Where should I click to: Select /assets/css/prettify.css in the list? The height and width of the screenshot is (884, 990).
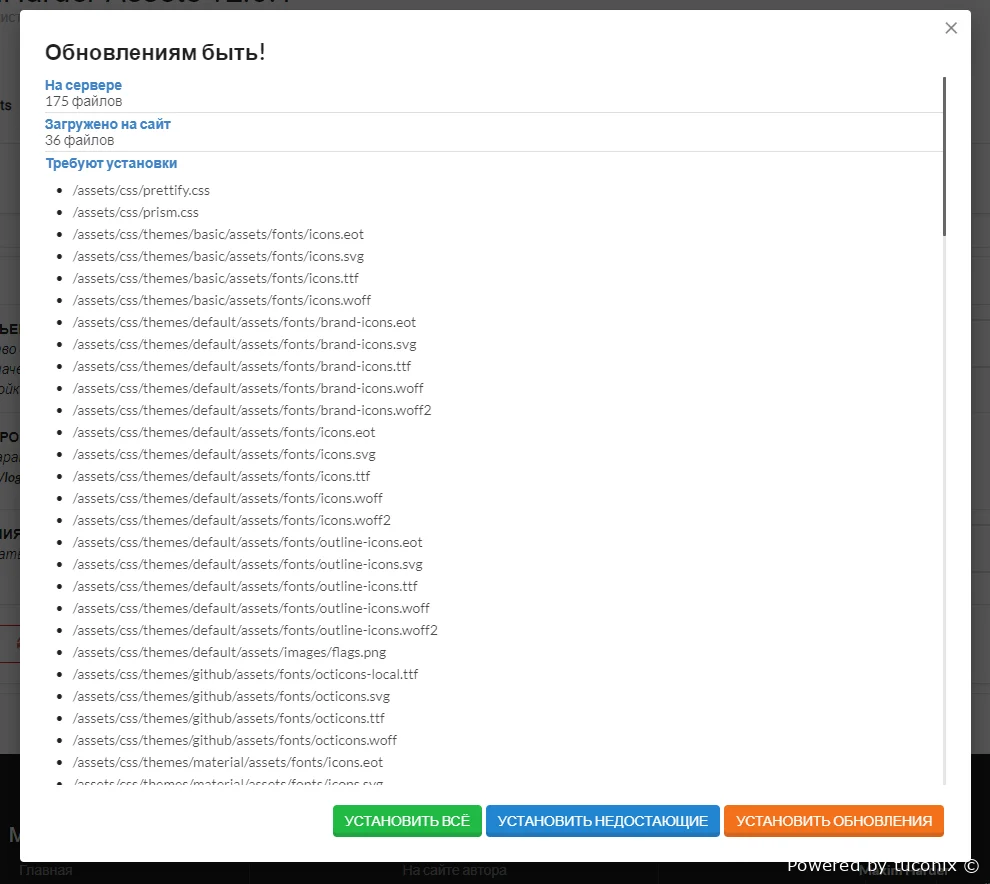click(x=141, y=190)
